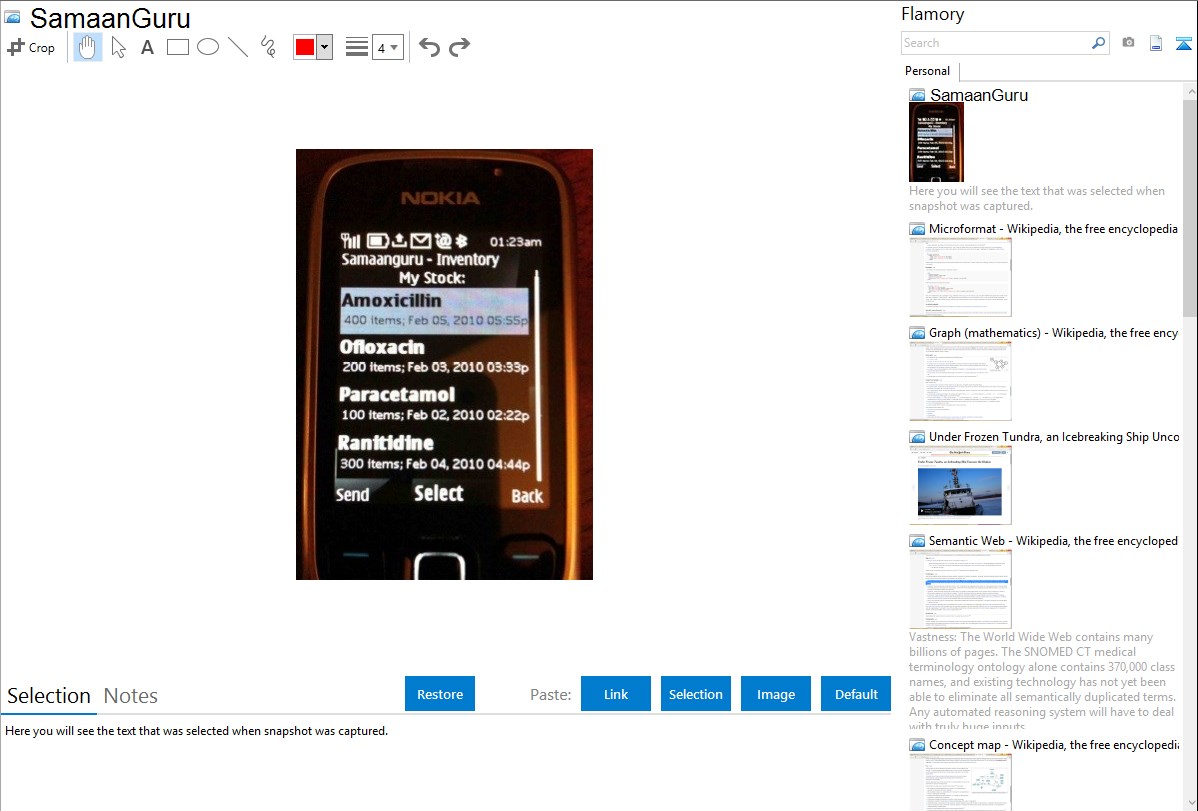The height and width of the screenshot is (811, 1198).
Task: Capture a snapshot with camera icon
Action: 1128,43
